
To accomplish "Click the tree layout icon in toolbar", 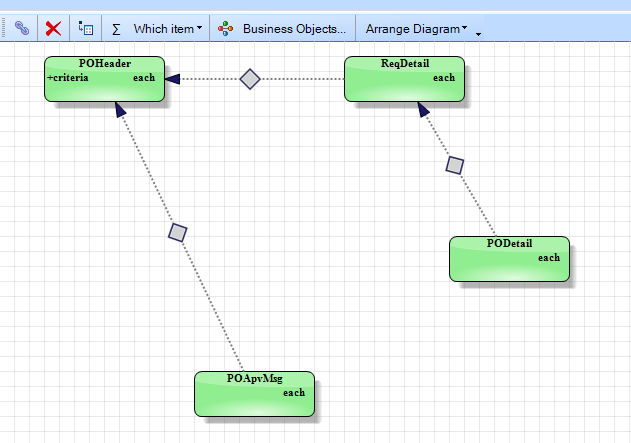I will click(86, 28).
